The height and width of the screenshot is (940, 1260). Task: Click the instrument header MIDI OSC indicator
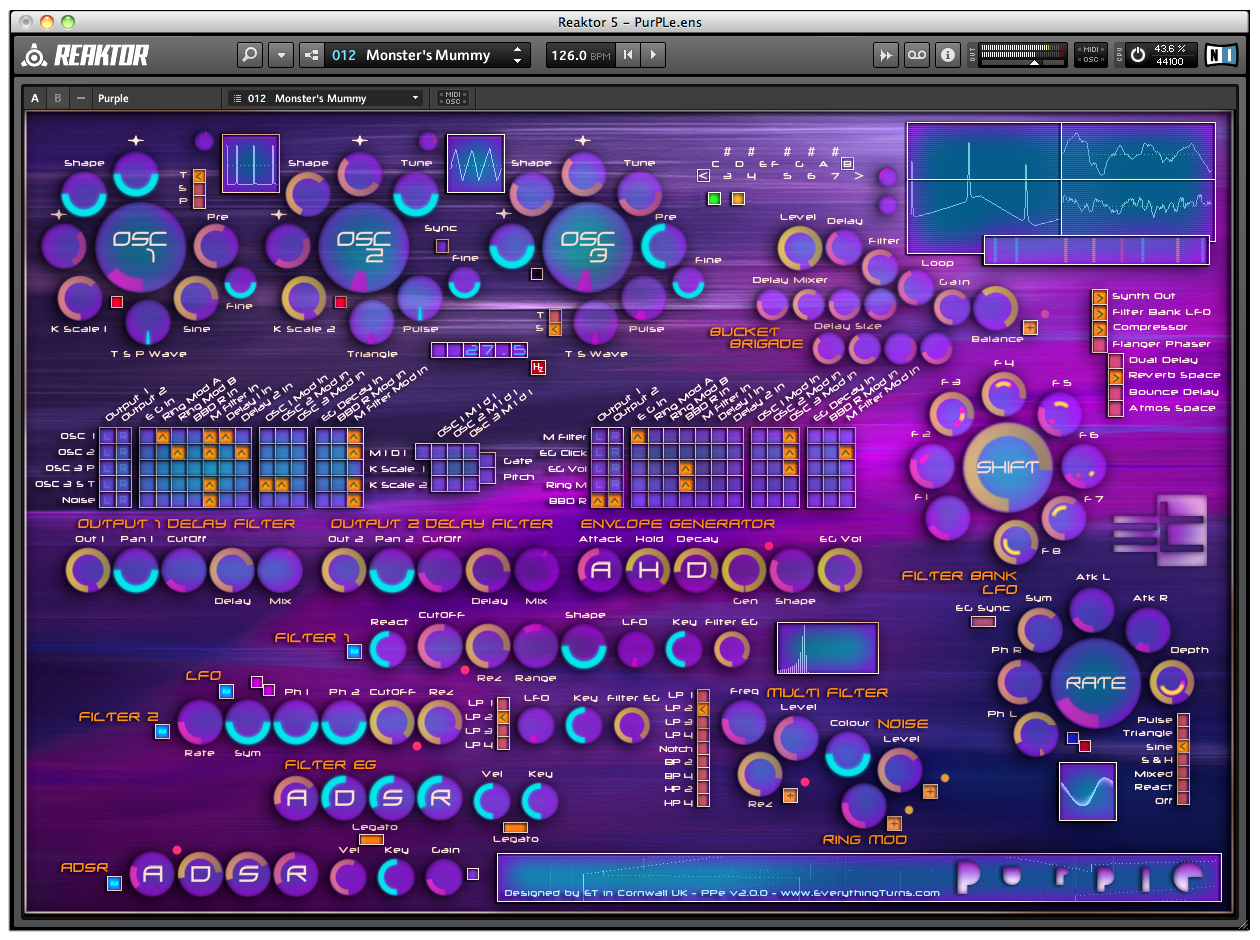(x=452, y=98)
